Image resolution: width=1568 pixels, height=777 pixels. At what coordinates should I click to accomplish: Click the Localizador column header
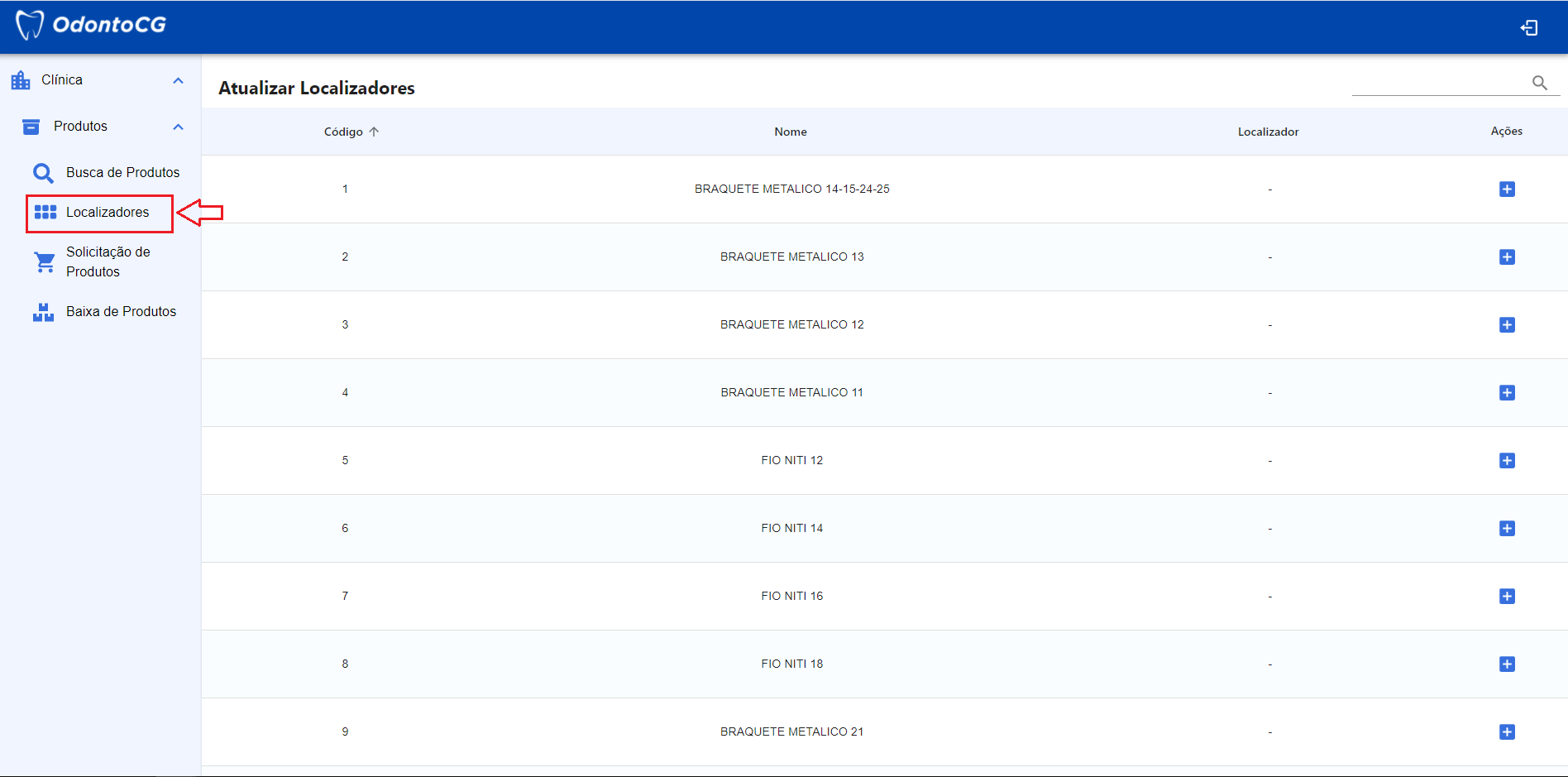coord(1268,132)
